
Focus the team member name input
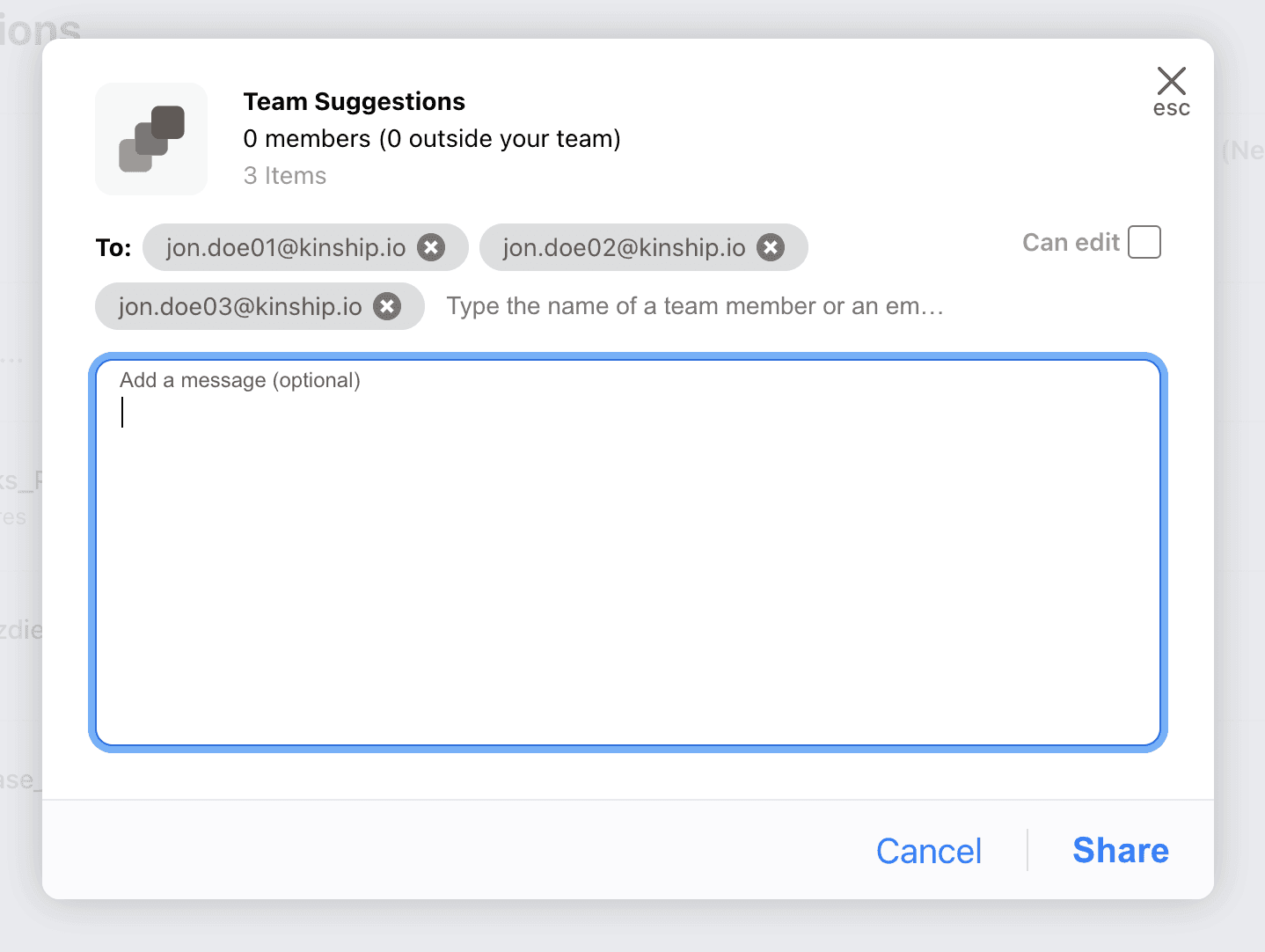click(x=695, y=306)
